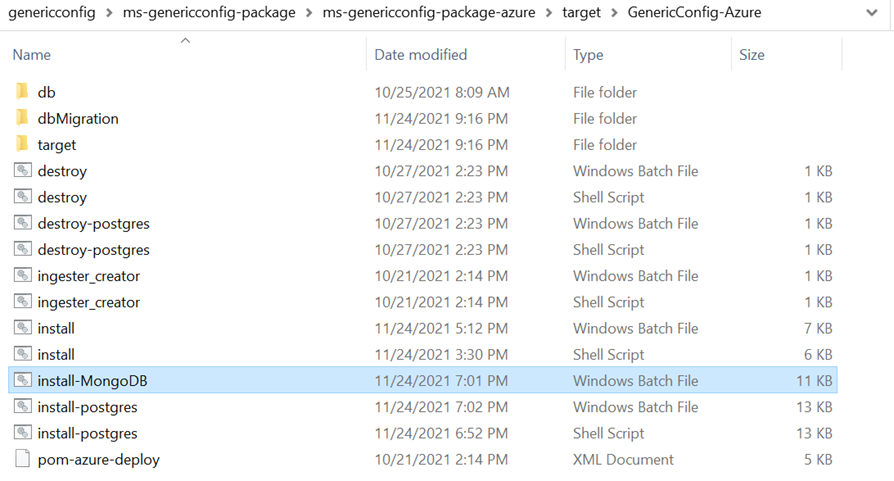Click the pom-azure-deploy XML document icon
This screenshot has height=481, width=894.
(23, 460)
